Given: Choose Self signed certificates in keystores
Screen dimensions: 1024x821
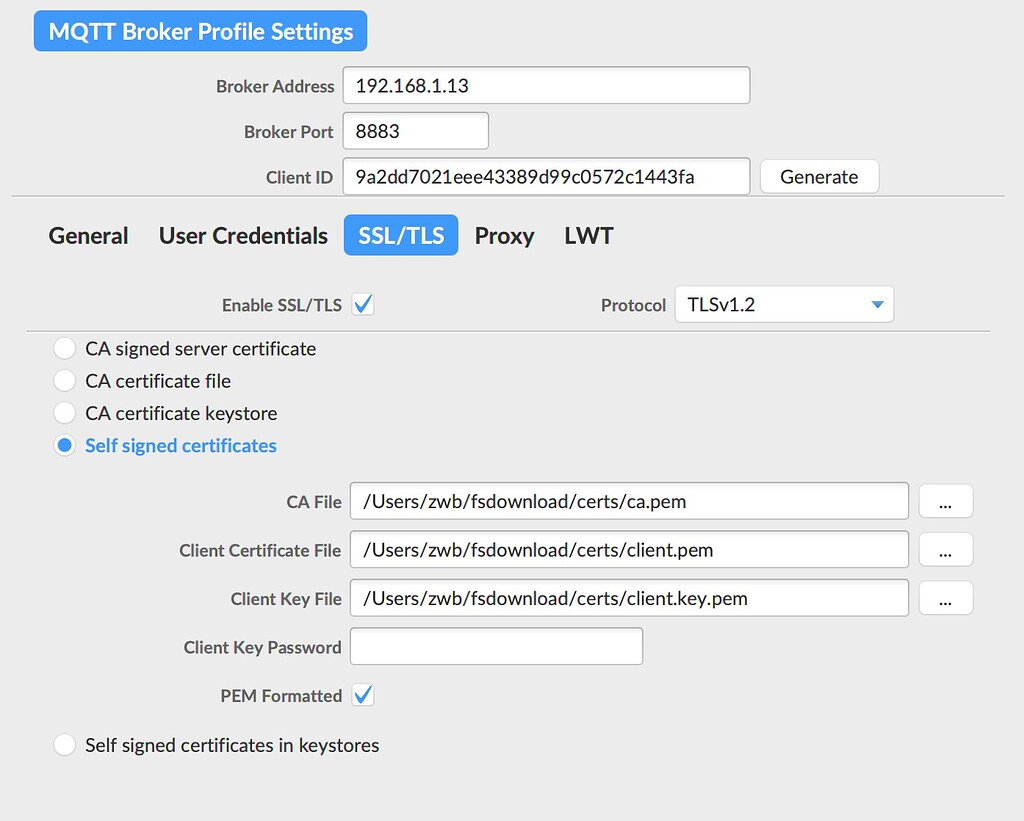Looking at the screenshot, I should (65, 745).
